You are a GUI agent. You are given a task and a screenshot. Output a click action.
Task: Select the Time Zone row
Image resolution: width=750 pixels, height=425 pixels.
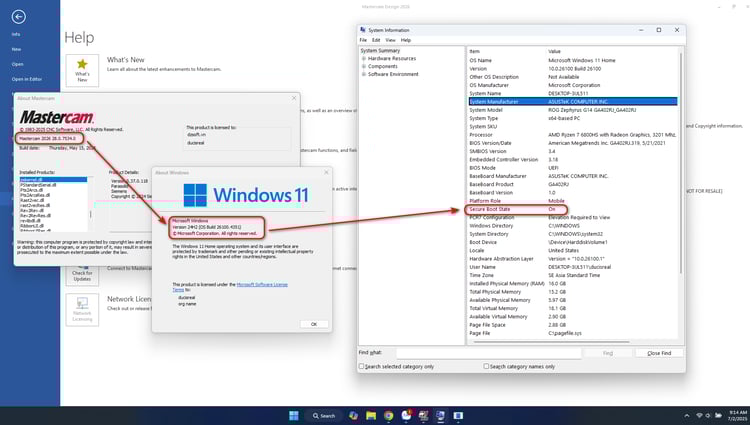573,275
